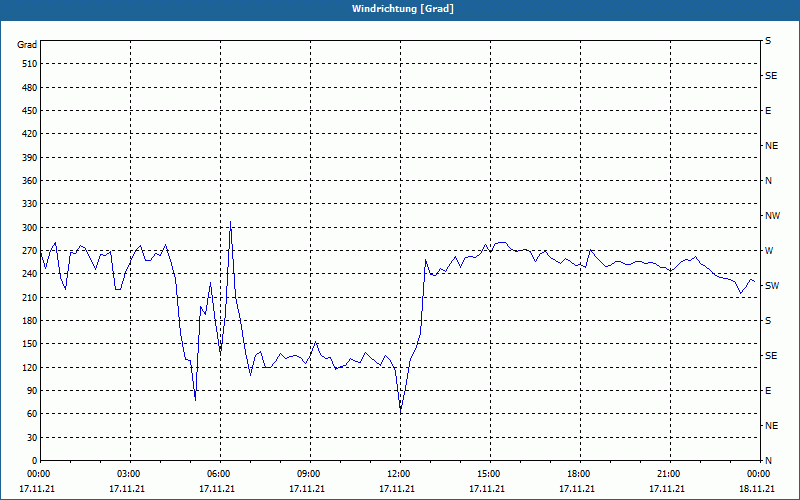Click the 'NW' compass label
Screen dimensions: 800x500
click(x=772, y=216)
